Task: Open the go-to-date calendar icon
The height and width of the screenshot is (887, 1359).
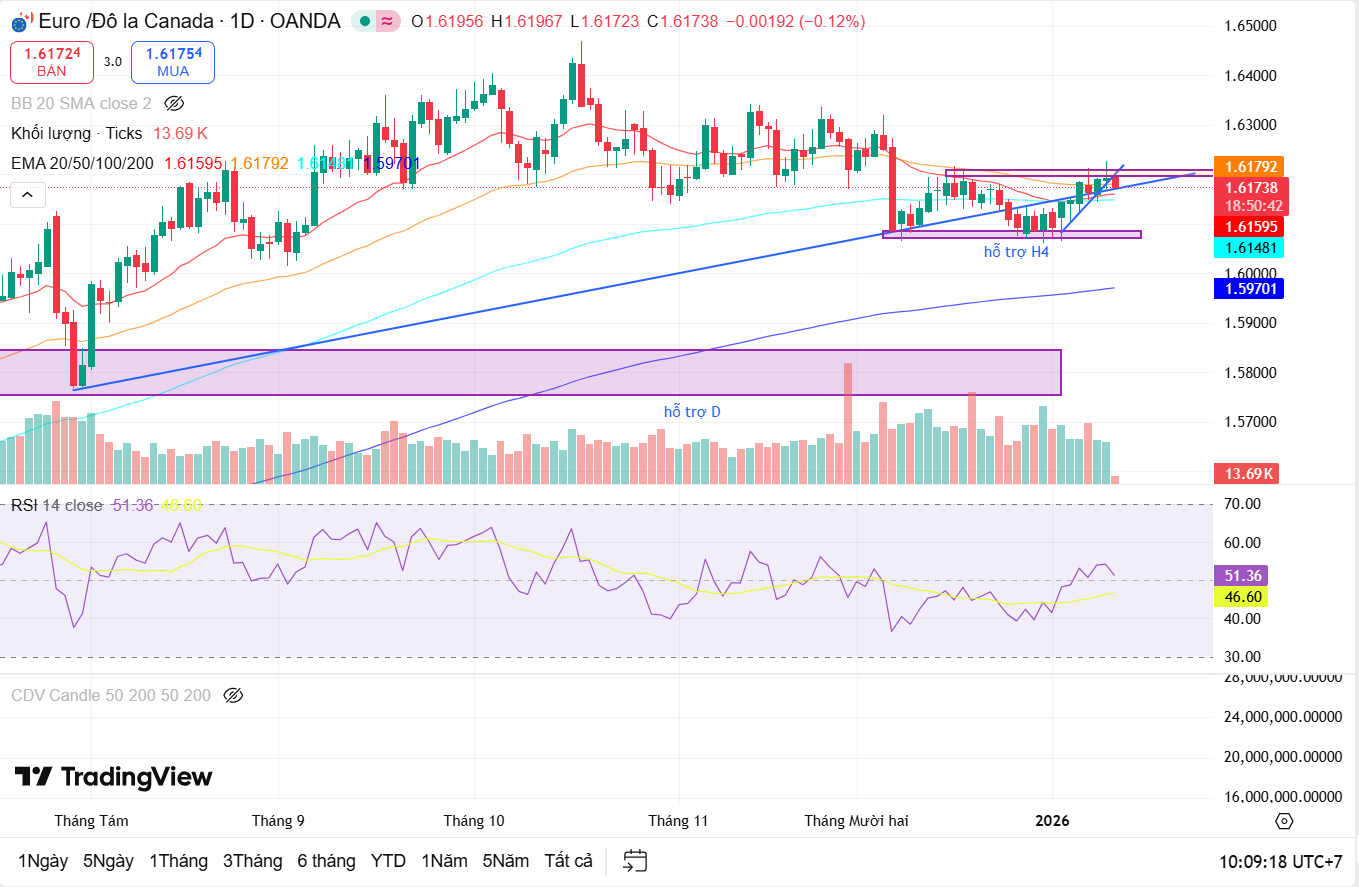Action: pyautogui.click(x=635, y=861)
